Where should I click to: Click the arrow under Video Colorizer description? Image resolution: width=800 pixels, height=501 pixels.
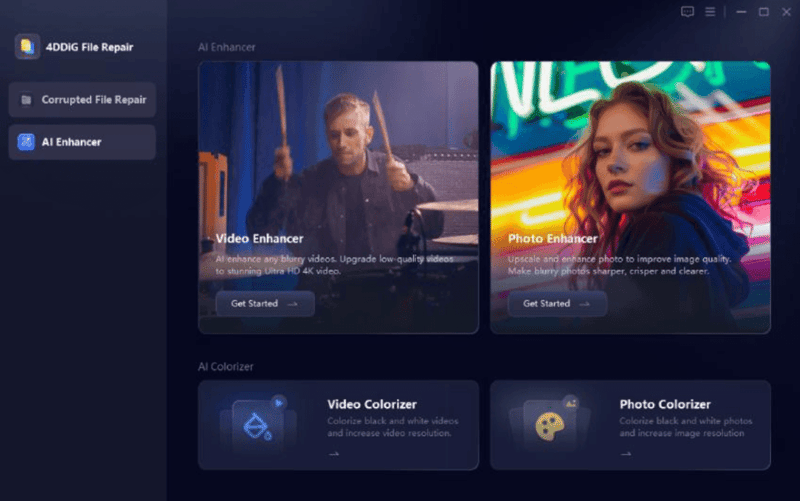[333, 453]
